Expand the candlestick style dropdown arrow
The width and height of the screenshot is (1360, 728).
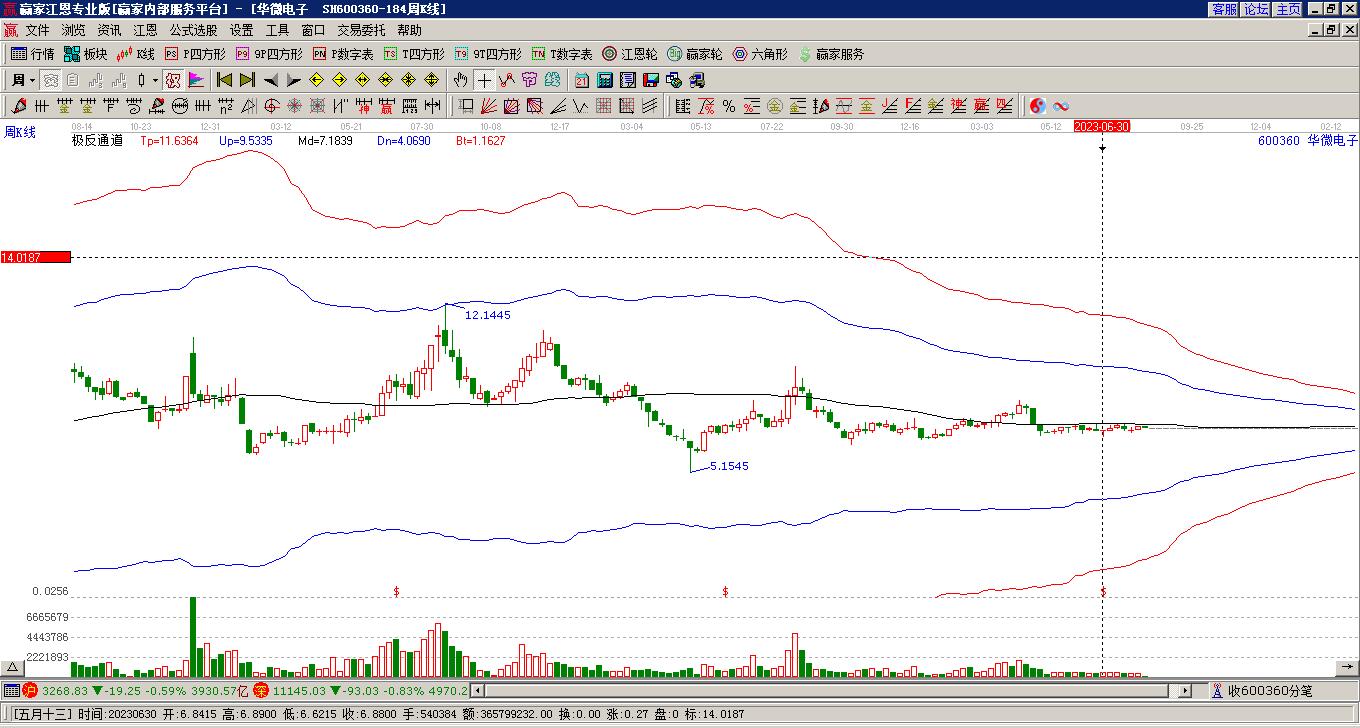155,80
